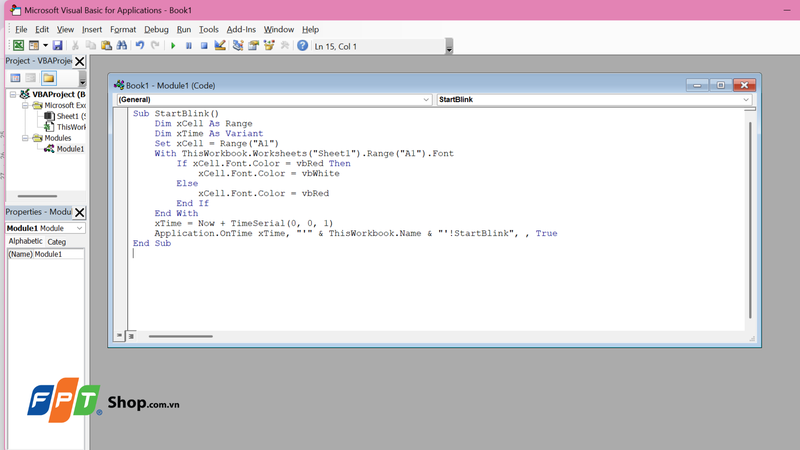The width and height of the screenshot is (800, 450).
Task: Open the Tools menu
Action: pyautogui.click(x=209, y=30)
